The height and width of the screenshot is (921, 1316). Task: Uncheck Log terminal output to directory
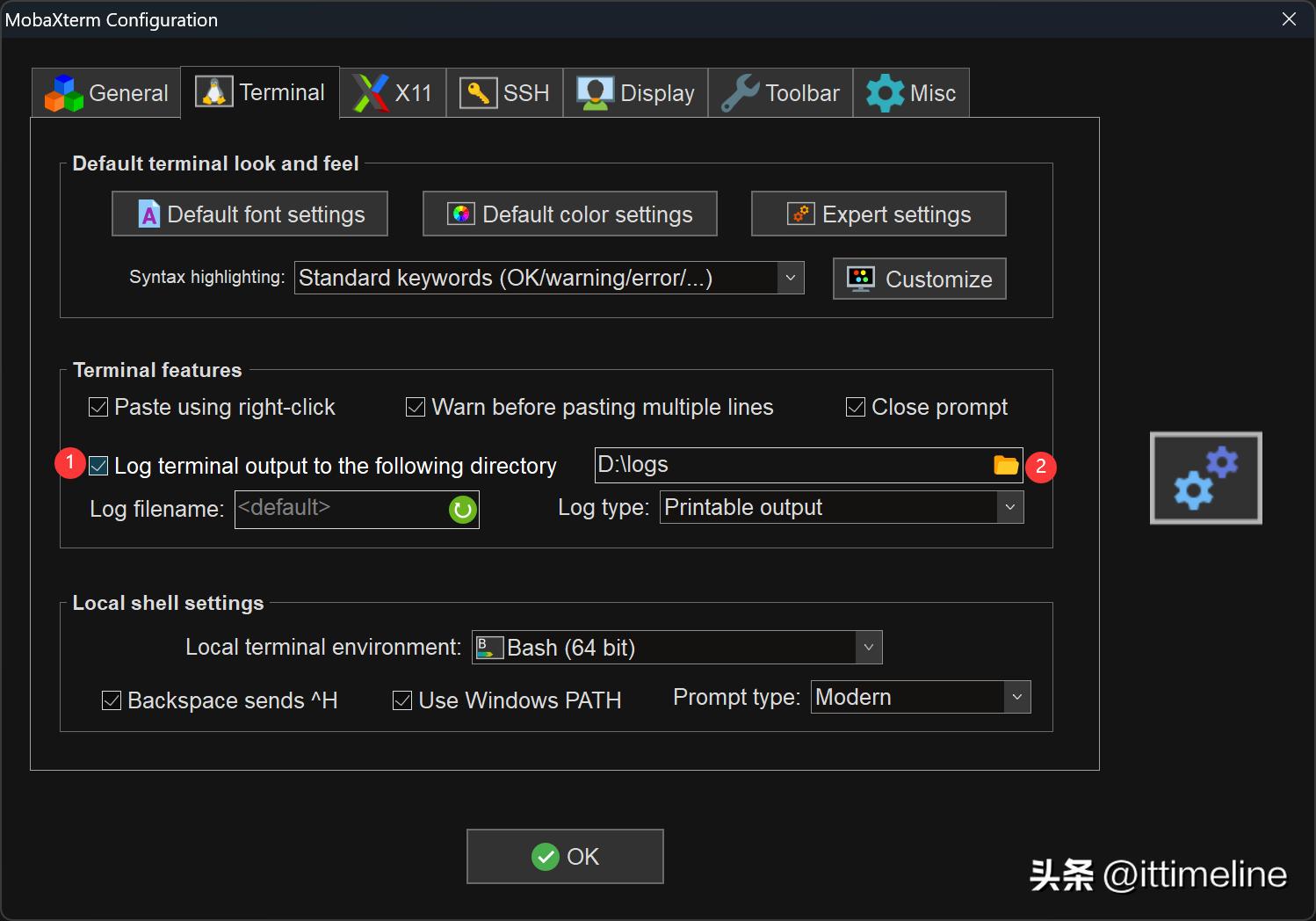tap(99, 466)
